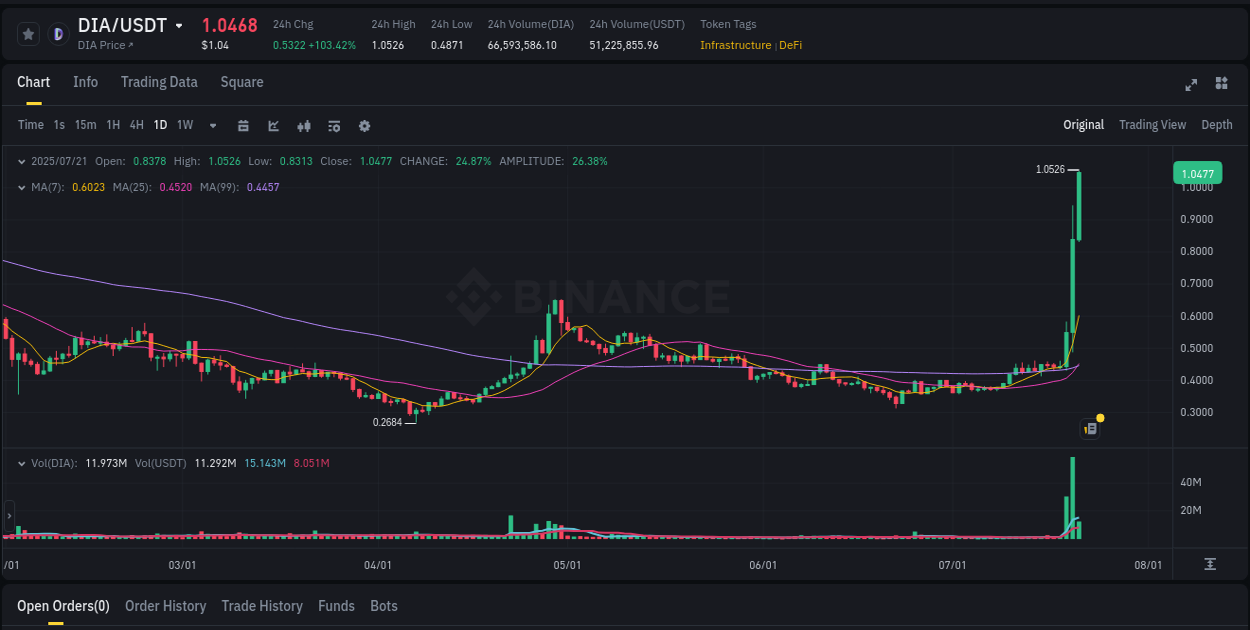This screenshot has width=1250, height=630.
Task: Open the Order History section
Action: click(x=165, y=606)
